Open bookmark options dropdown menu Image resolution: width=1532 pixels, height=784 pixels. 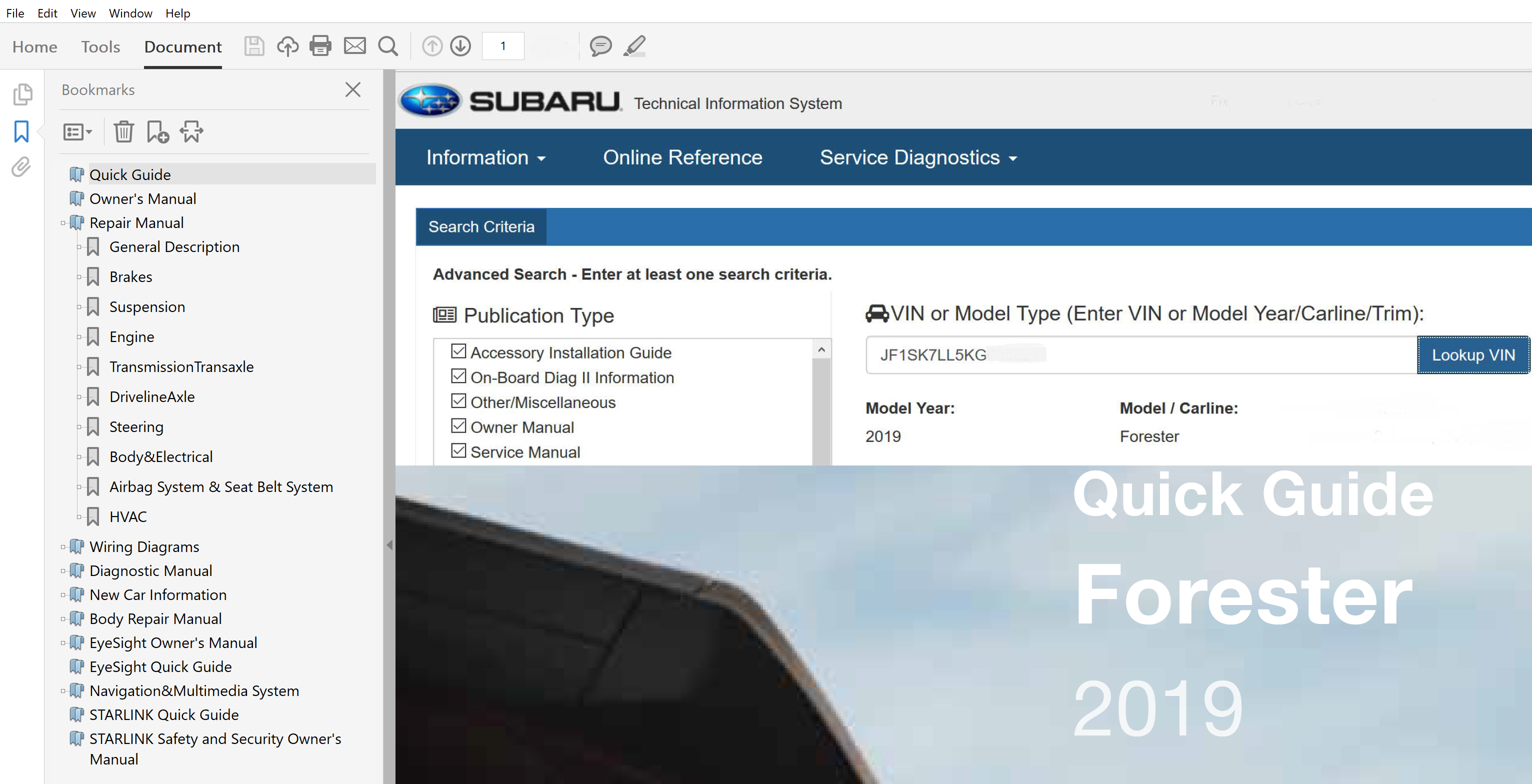click(x=77, y=131)
